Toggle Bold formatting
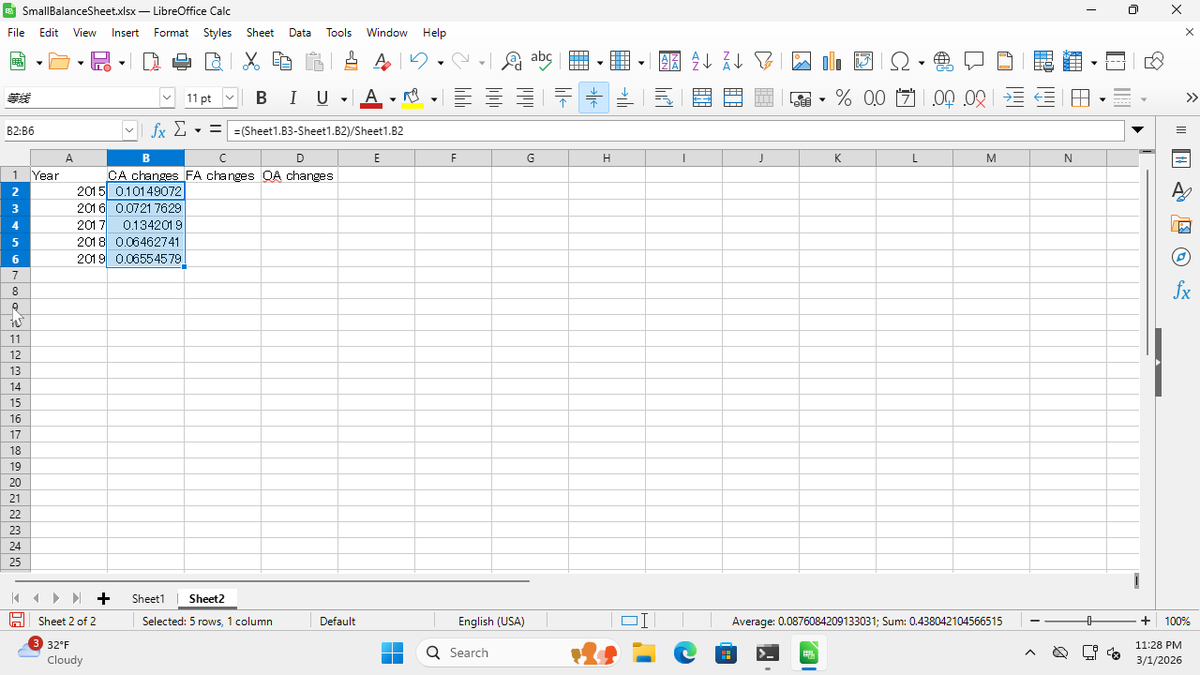Viewport: 1200px width, 675px height. [x=261, y=98]
